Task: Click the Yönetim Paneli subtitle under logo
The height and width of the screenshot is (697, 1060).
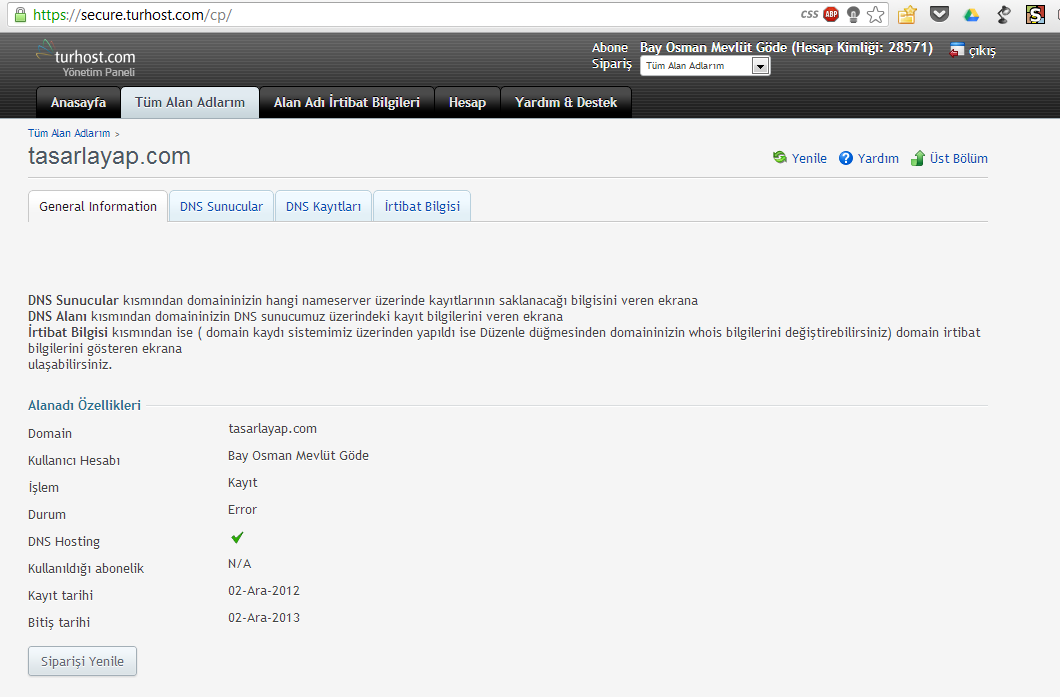Action: 99,72
